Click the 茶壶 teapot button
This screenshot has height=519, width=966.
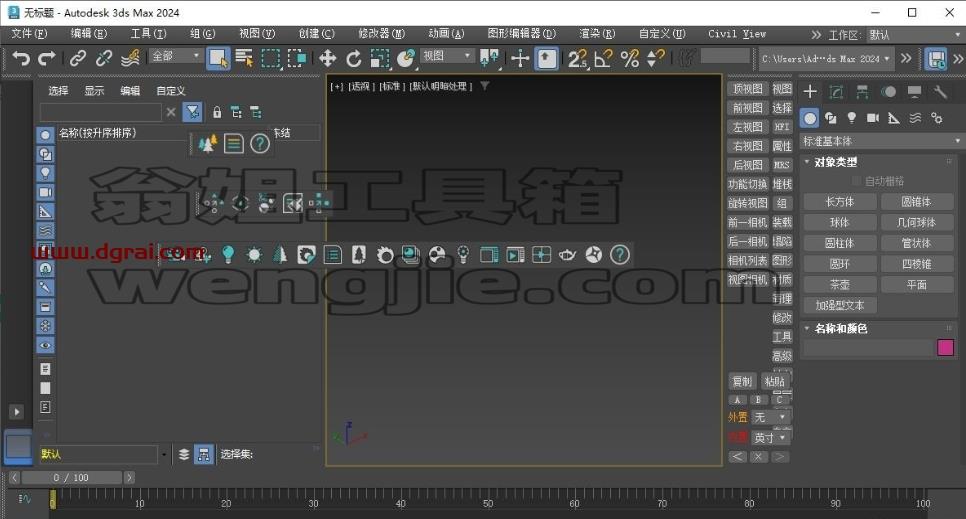(x=840, y=285)
